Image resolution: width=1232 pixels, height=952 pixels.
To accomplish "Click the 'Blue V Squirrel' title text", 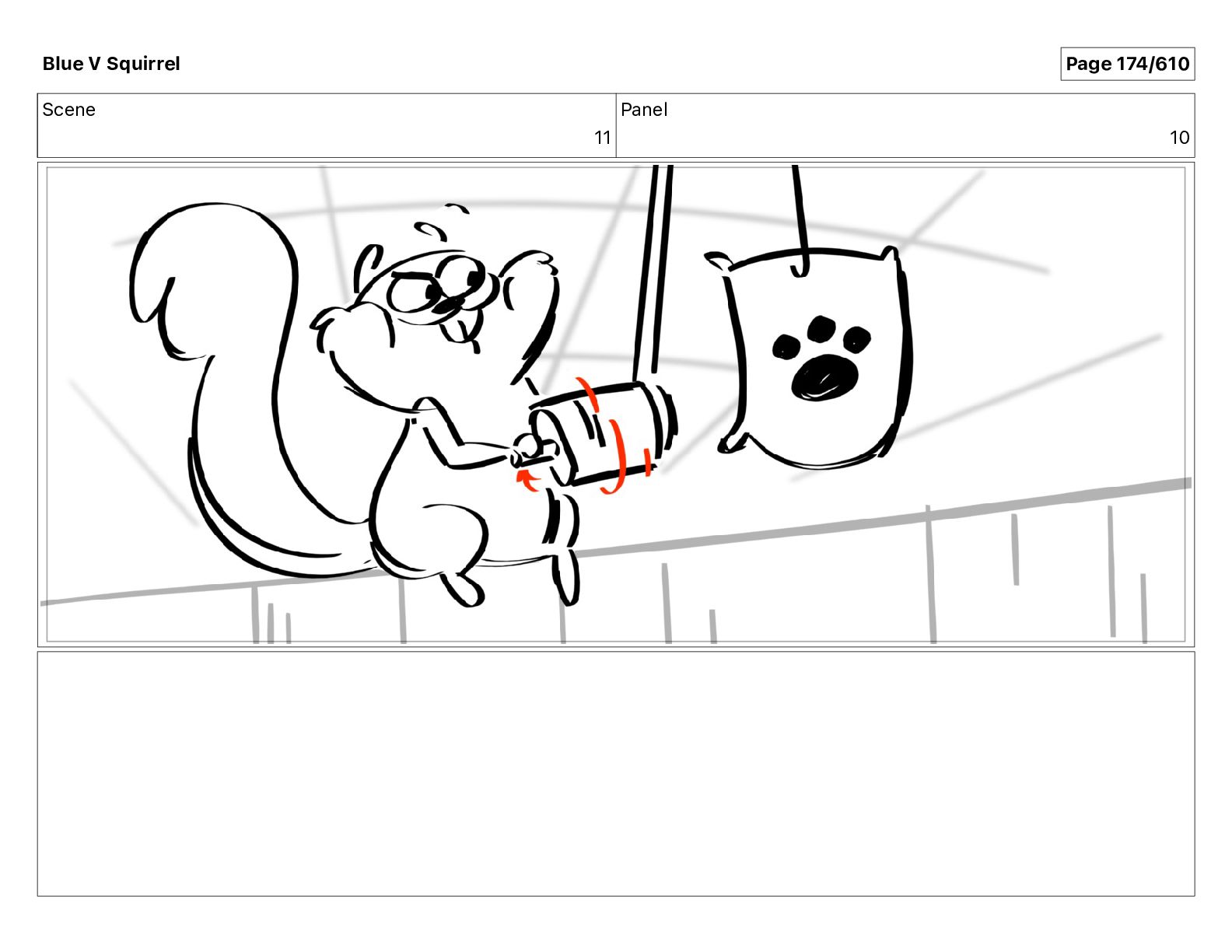I will pos(111,64).
